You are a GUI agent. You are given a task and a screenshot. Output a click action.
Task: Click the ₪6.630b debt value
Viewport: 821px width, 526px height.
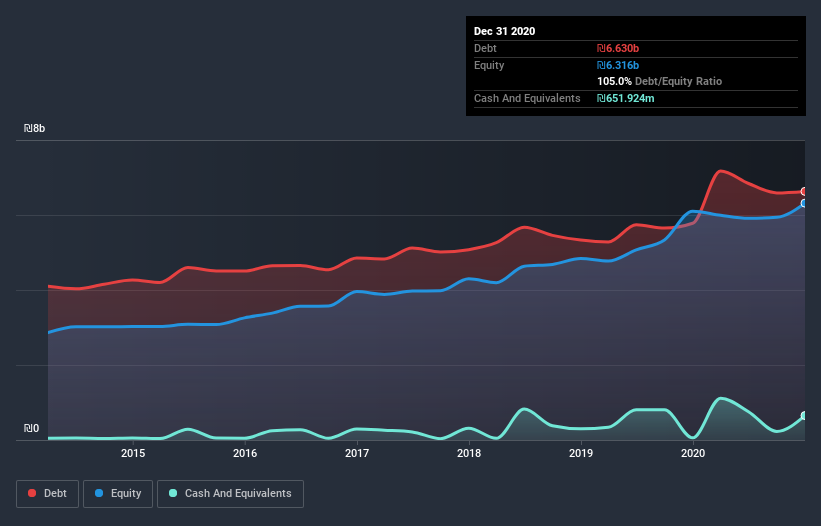click(618, 48)
